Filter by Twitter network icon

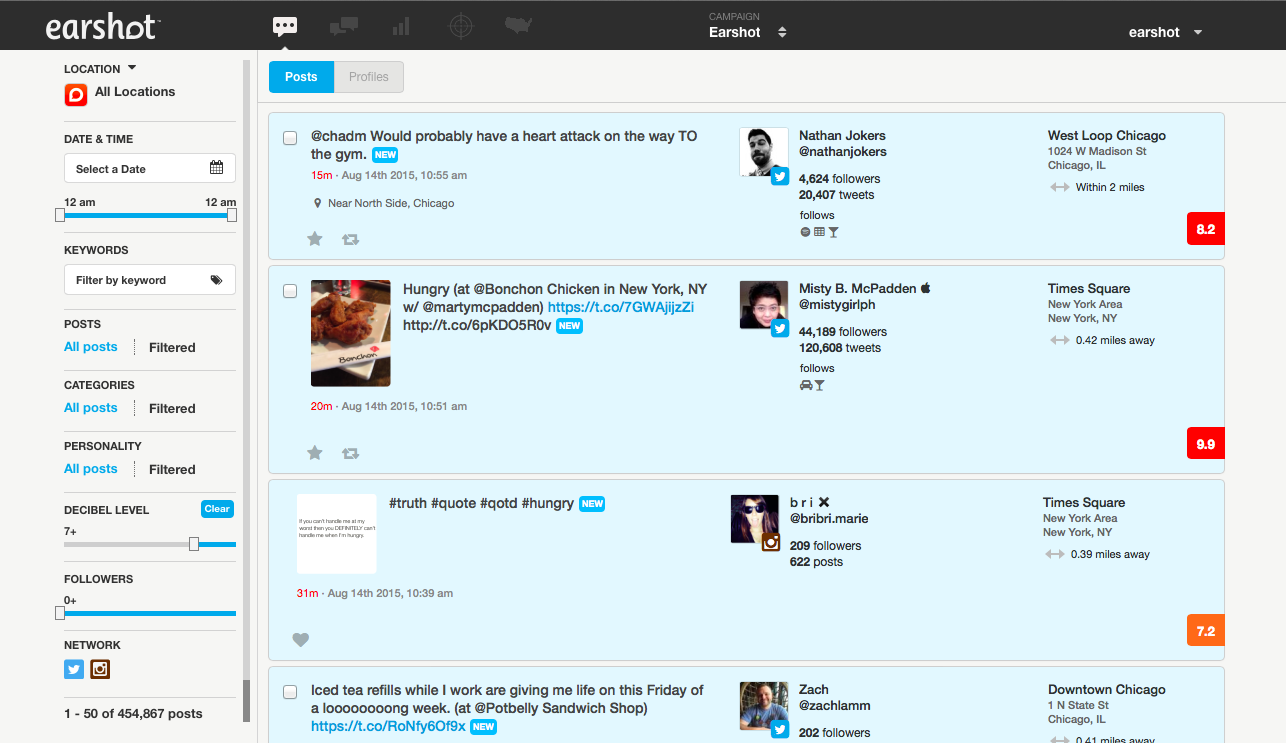coord(74,670)
